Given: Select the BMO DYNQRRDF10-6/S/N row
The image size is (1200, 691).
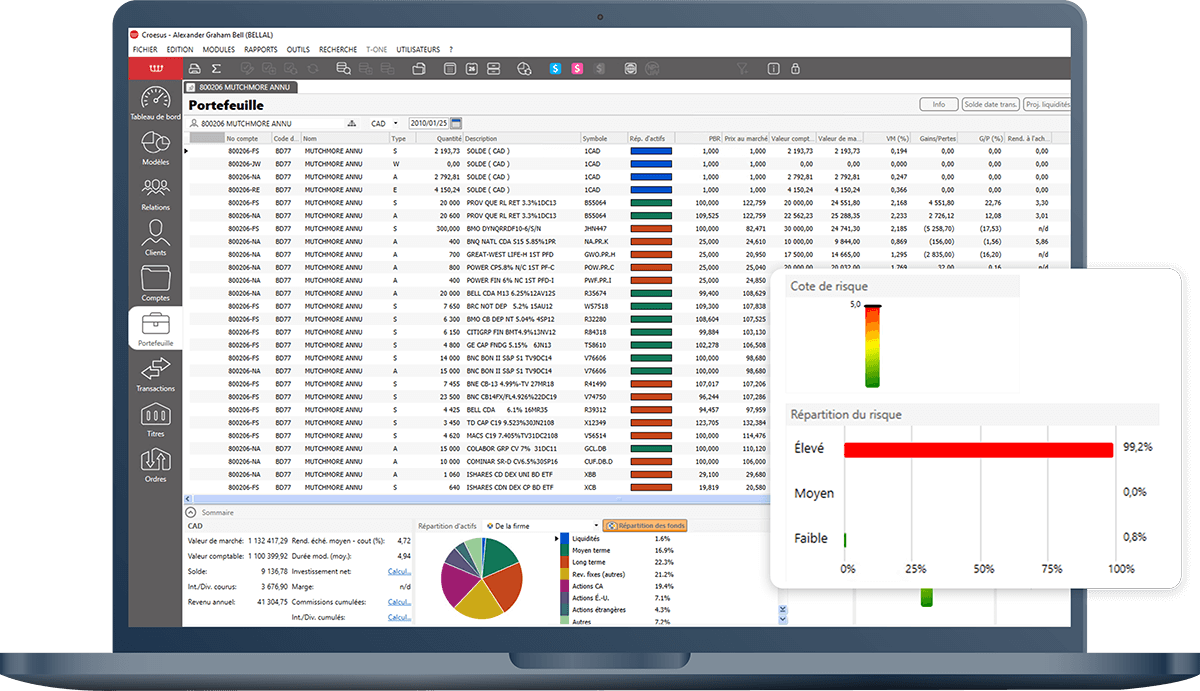Looking at the screenshot, I should pyautogui.click(x=627, y=228).
